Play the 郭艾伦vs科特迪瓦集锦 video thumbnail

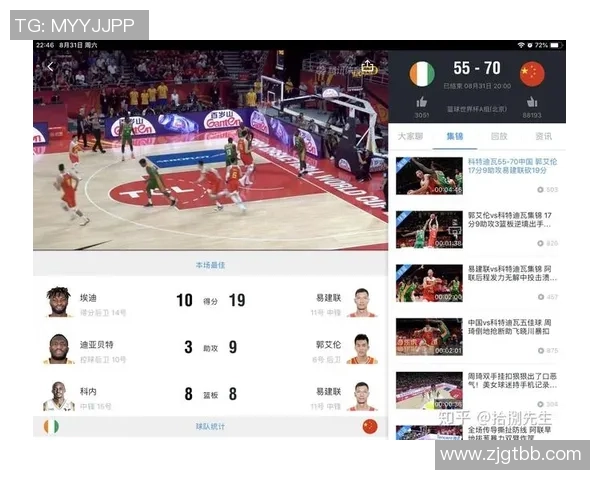pyautogui.click(x=428, y=229)
